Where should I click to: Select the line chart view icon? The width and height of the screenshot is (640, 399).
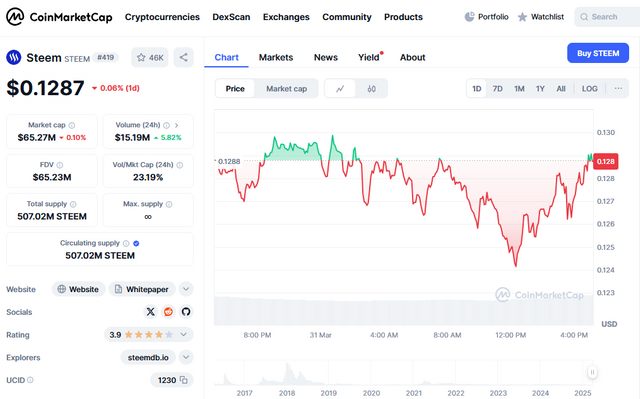click(340, 89)
